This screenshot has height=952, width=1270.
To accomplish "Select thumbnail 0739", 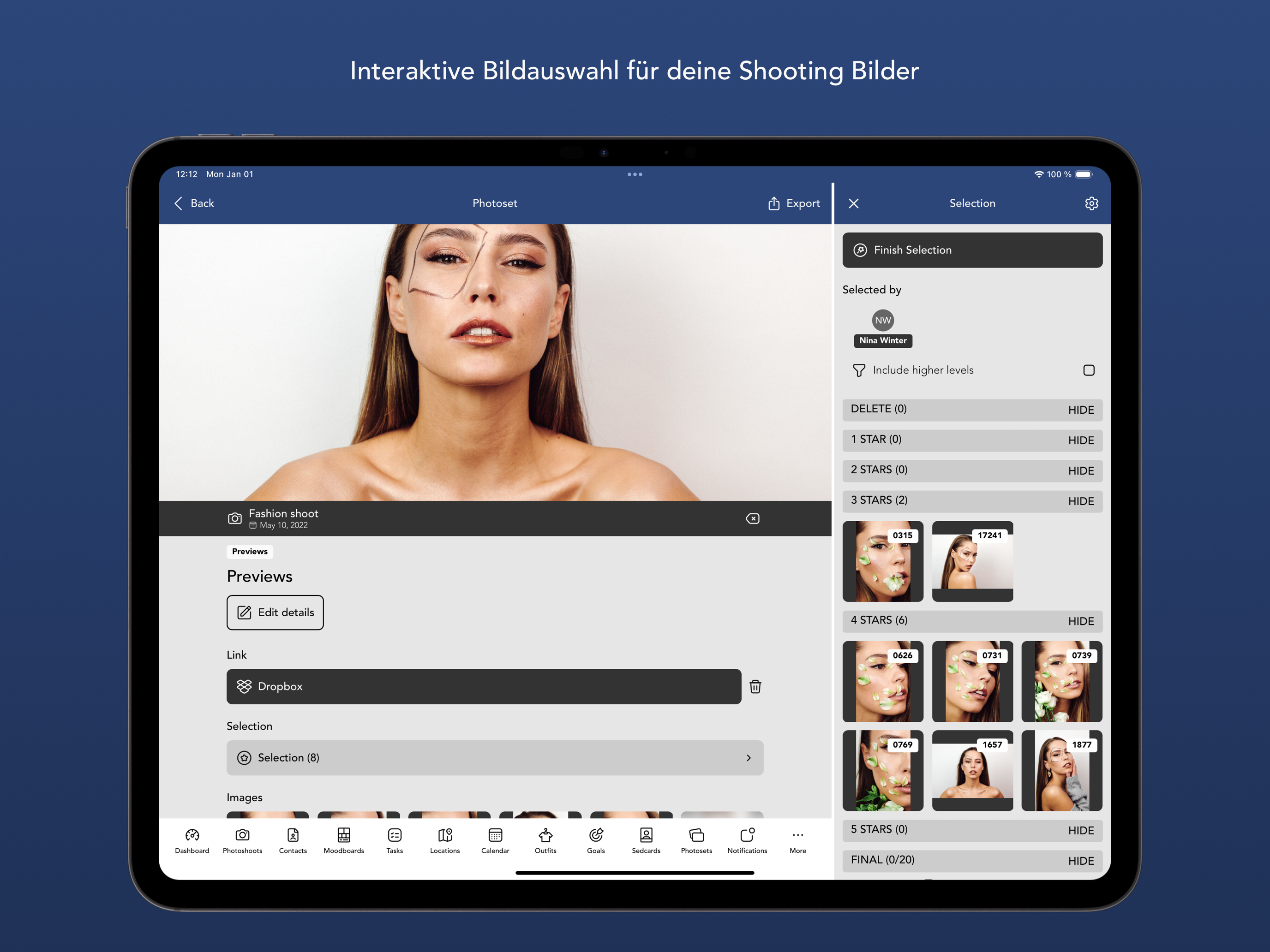I will [1061, 681].
